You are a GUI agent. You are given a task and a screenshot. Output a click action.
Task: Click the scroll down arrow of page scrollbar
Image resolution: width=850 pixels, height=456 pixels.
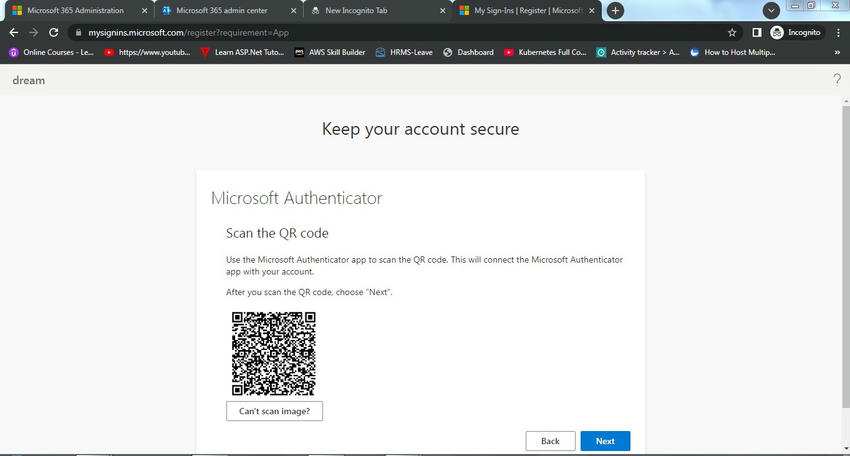(x=846, y=448)
